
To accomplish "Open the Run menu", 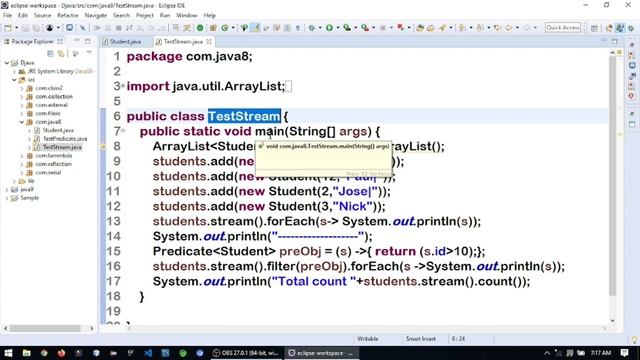I will point(165,16).
